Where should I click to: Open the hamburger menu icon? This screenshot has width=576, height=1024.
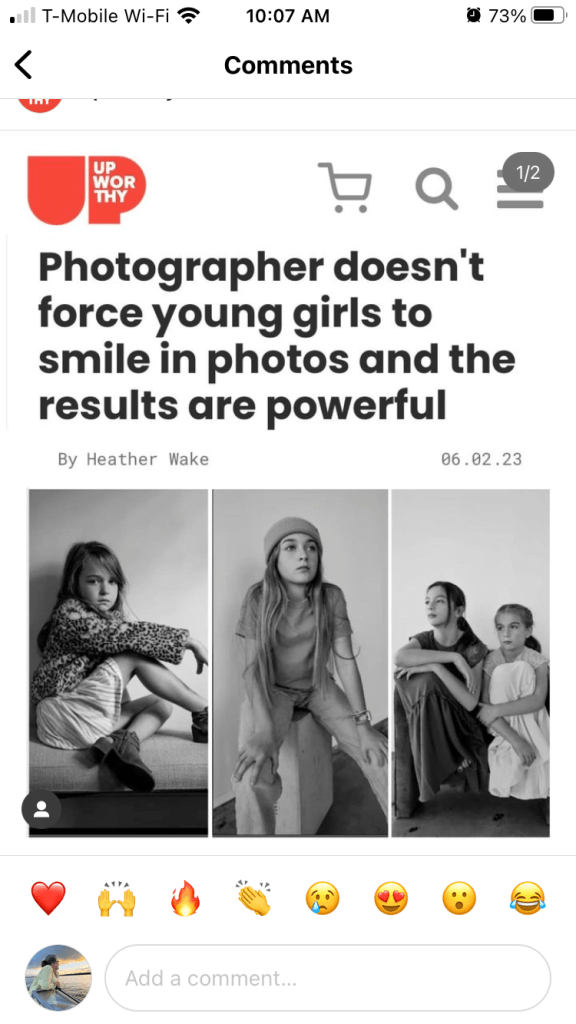(520, 191)
